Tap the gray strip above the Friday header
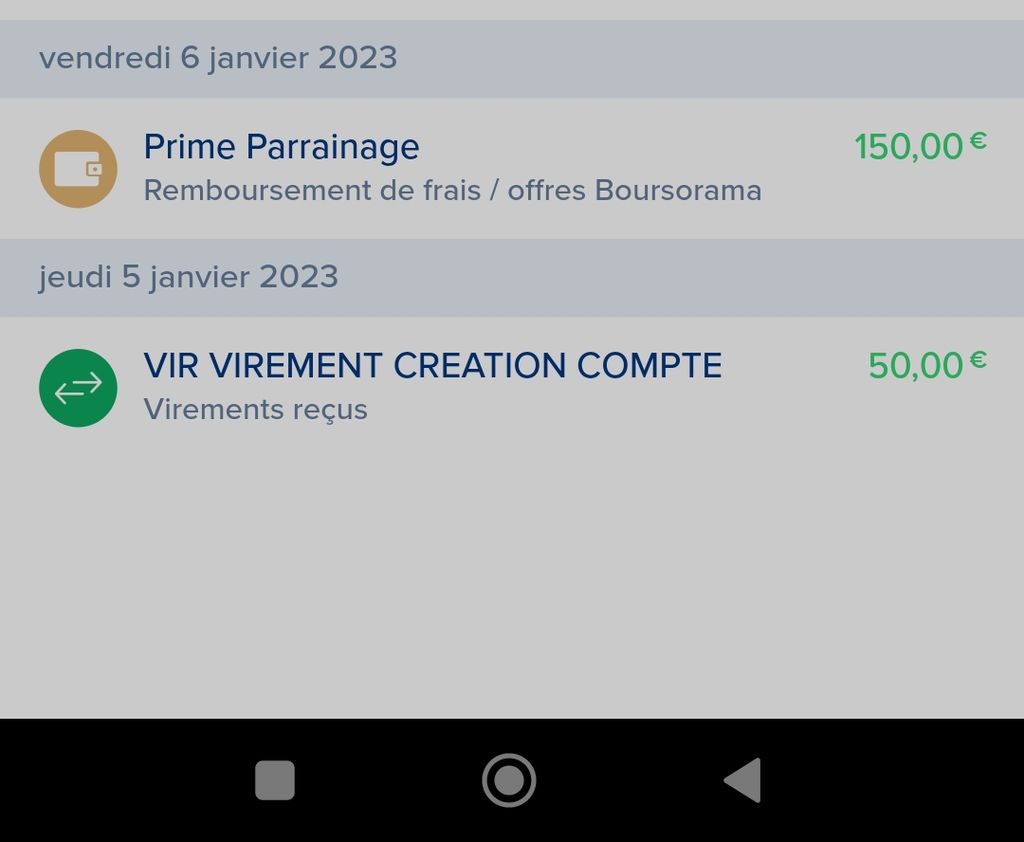This screenshot has width=1024, height=842. 512,9
